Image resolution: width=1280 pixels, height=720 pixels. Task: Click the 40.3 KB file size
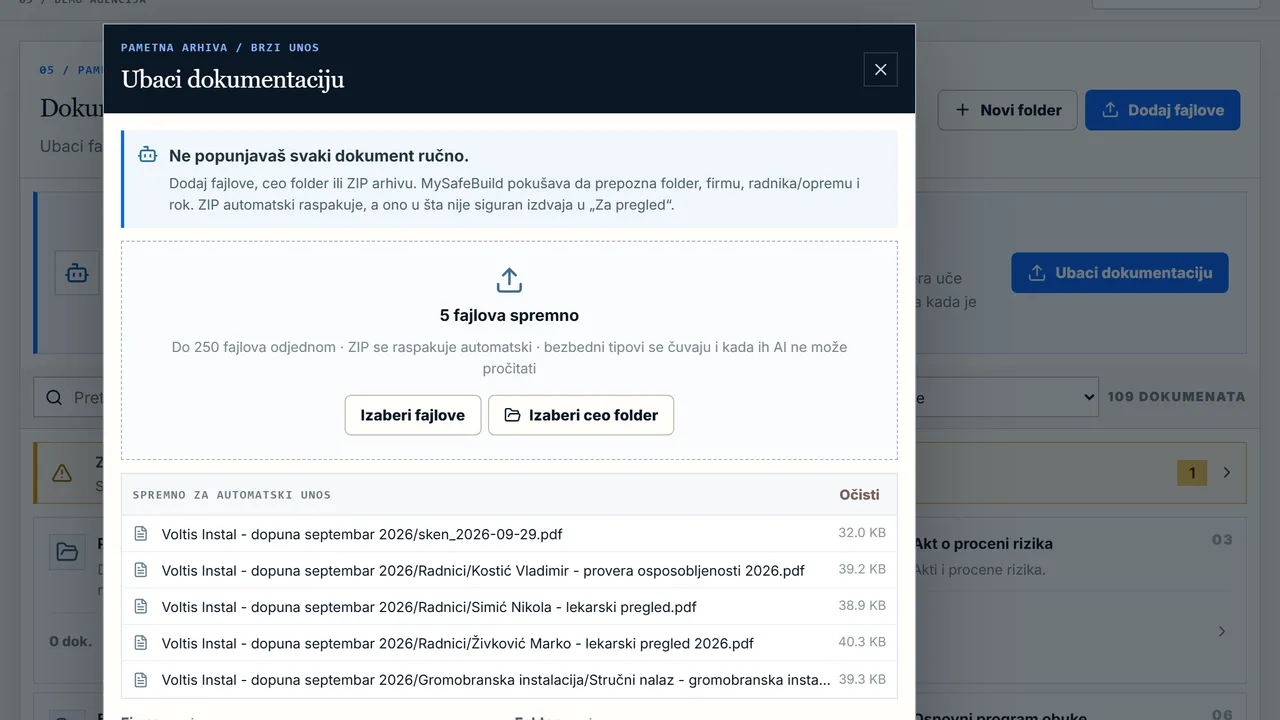(x=862, y=642)
